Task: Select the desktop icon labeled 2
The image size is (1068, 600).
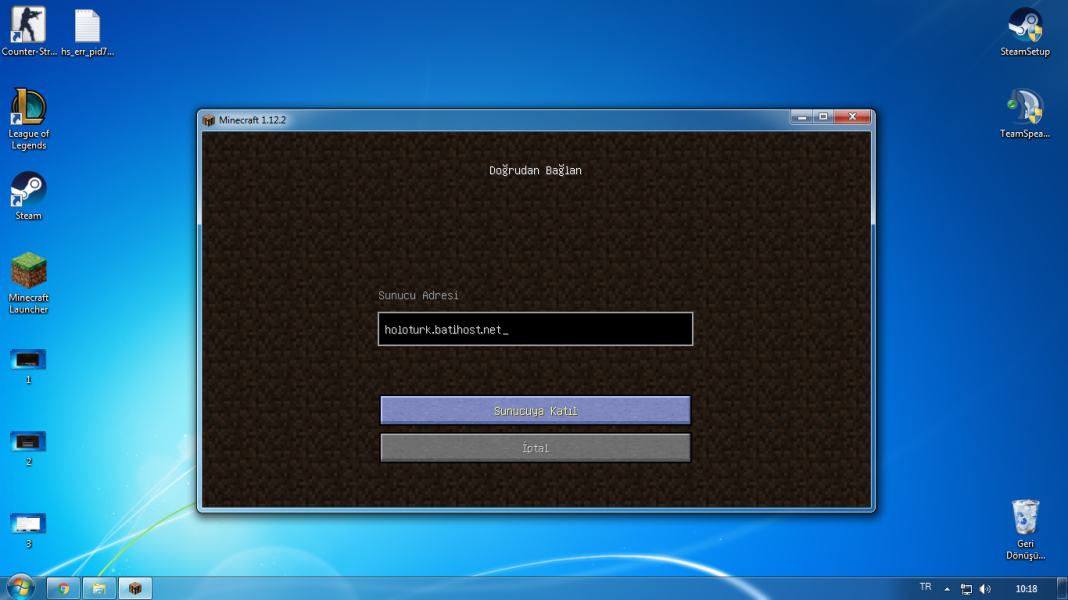Action: tap(29, 448)
